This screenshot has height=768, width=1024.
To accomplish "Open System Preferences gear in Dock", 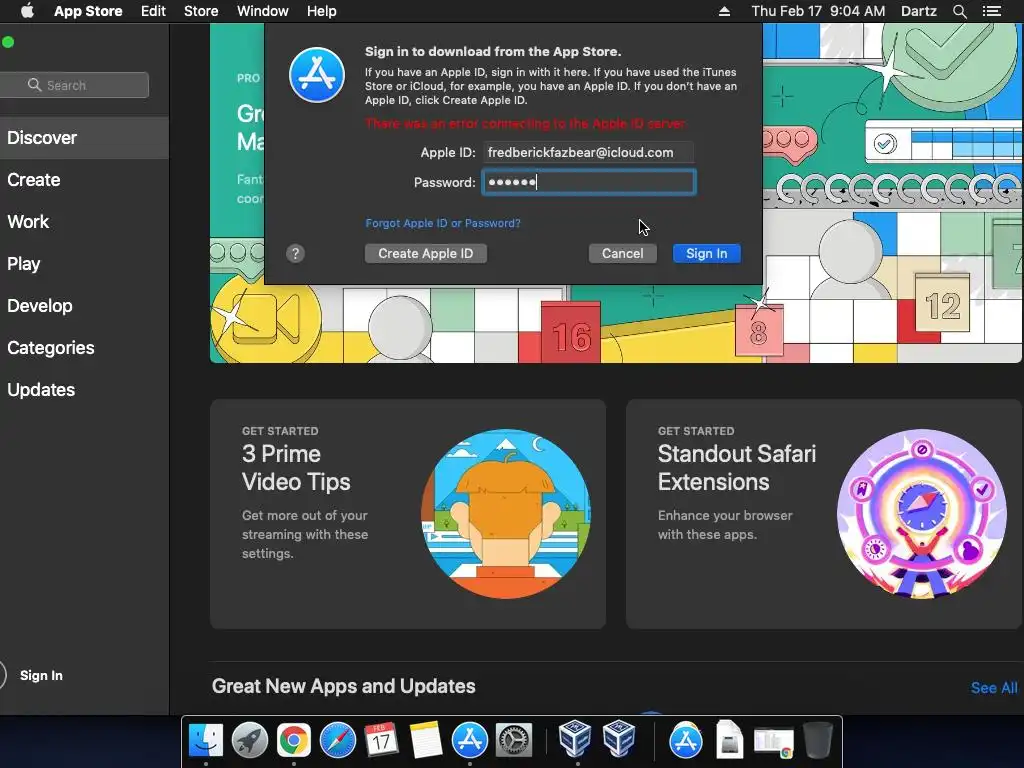I will [x=514, y=741].
